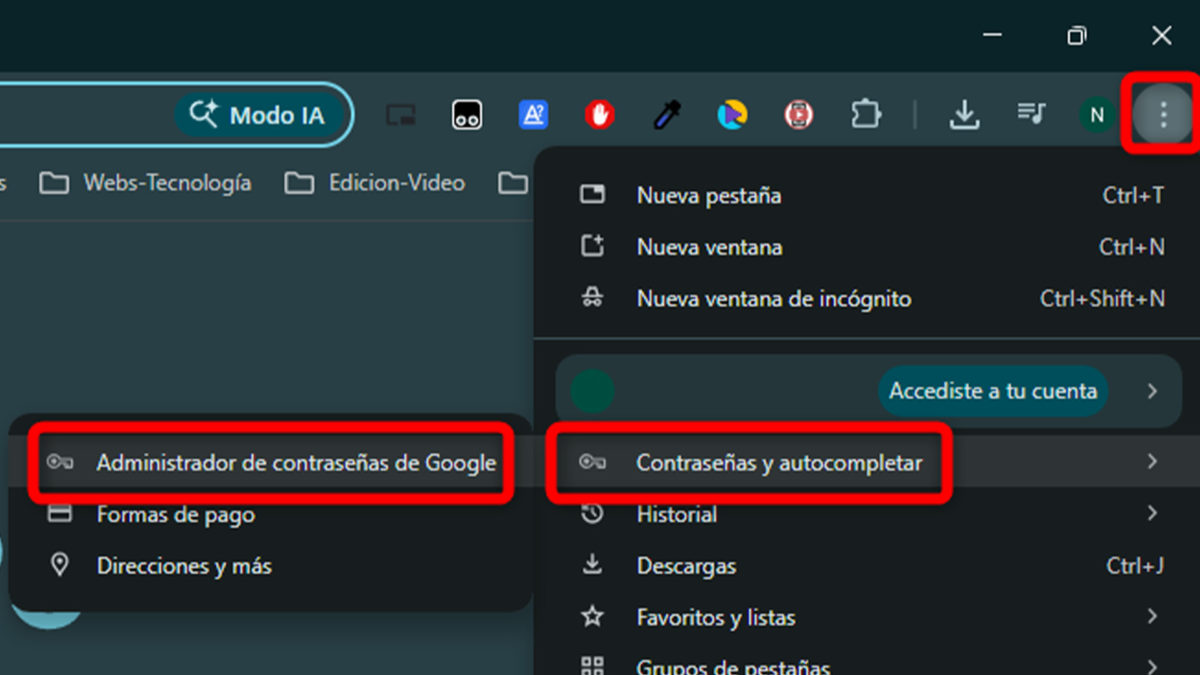Click the Ctrl+T shortcut label
The width and height of the screenshot is (1200, 675).
point(1133,195)
